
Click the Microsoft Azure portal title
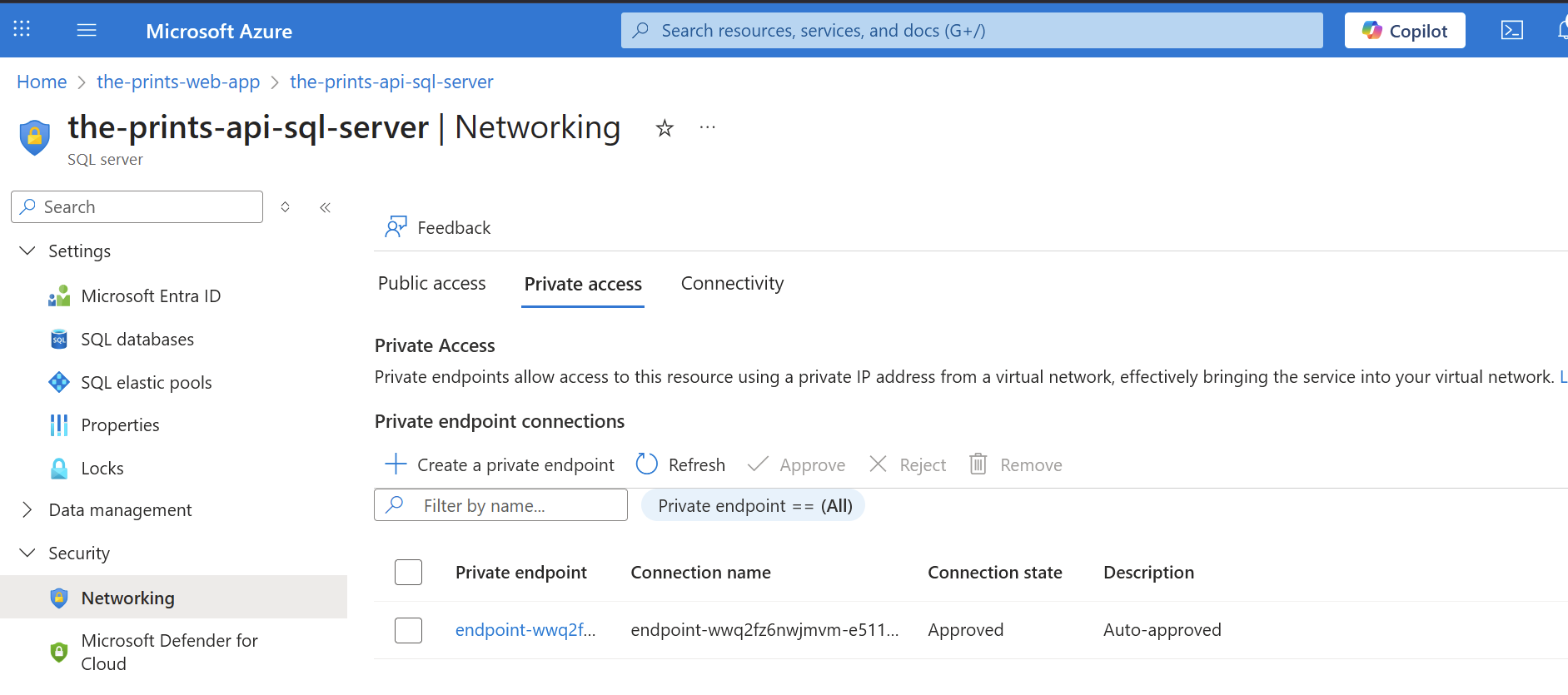tap(219, 31)
